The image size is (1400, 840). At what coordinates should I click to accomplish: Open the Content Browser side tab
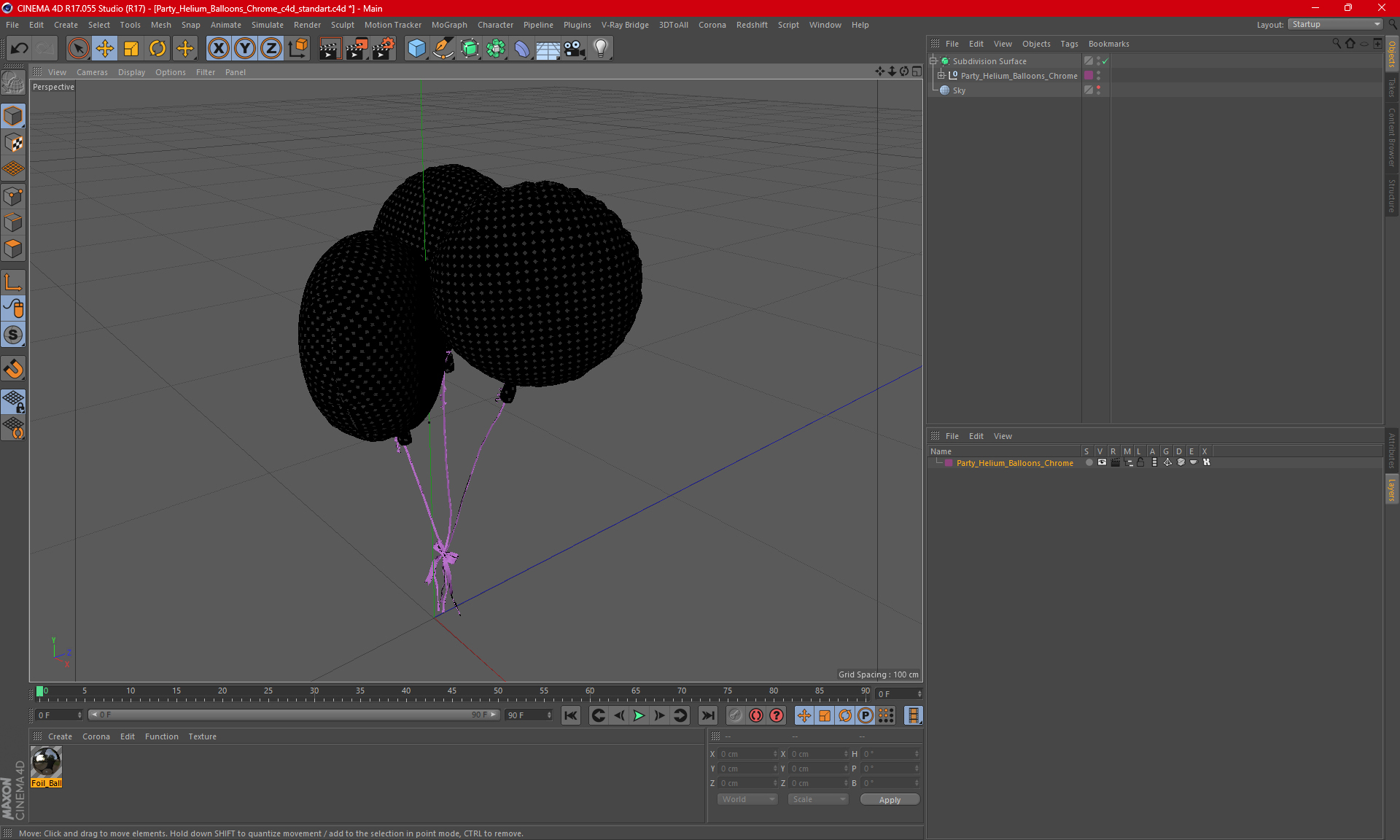click(1392, 137)
